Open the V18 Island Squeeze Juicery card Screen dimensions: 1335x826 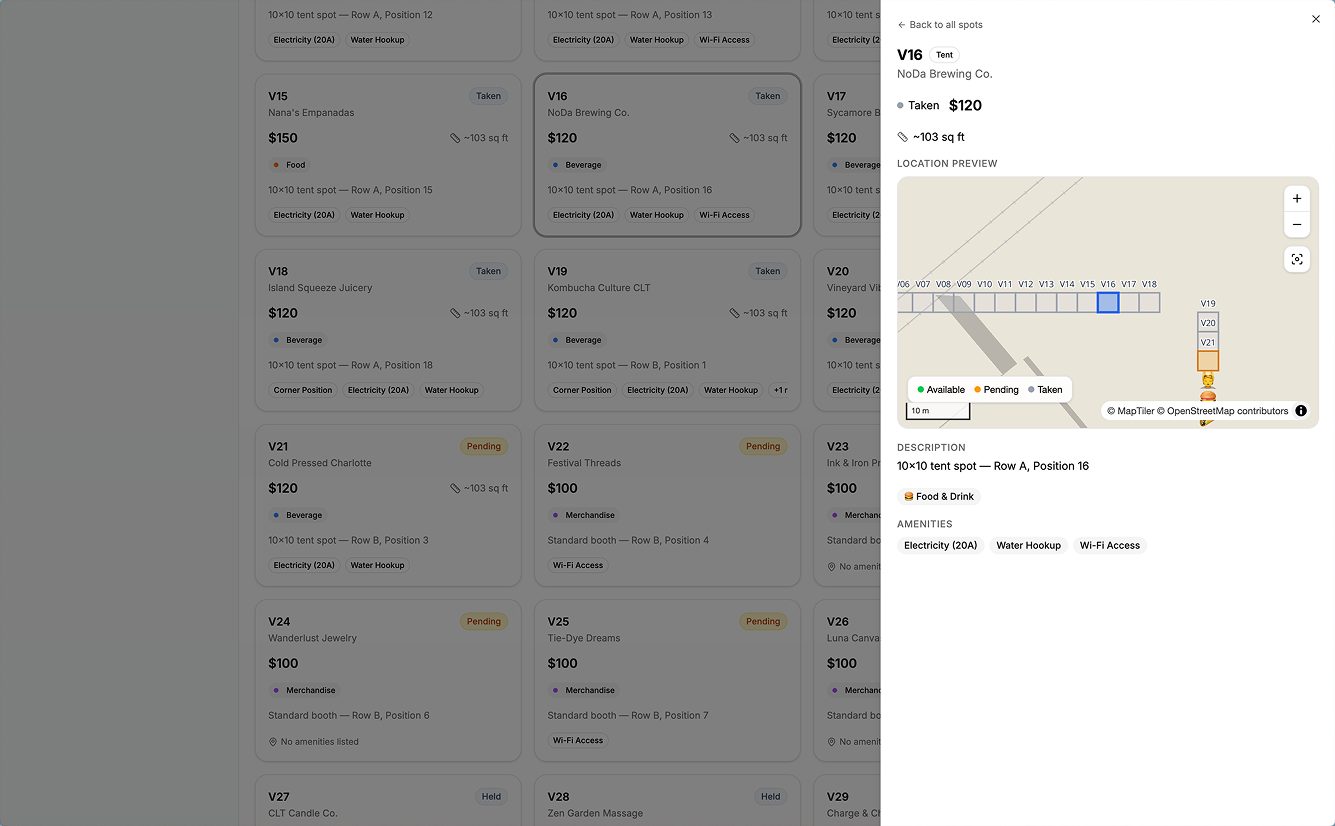point(388,330)
